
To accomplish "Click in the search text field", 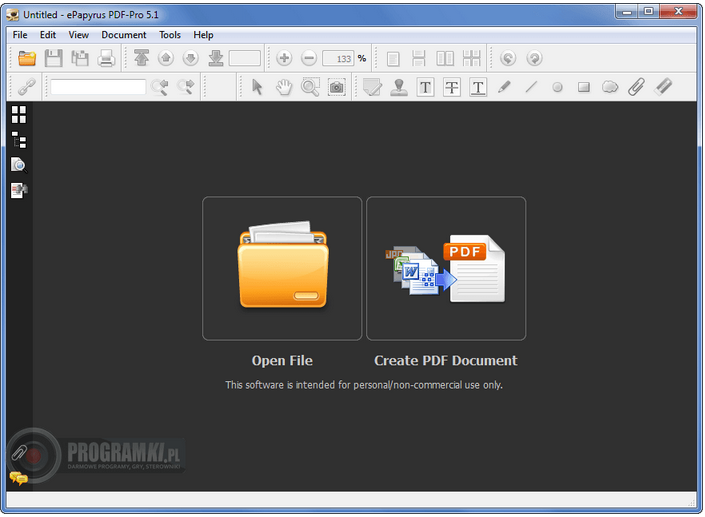I will coord(98,87).
